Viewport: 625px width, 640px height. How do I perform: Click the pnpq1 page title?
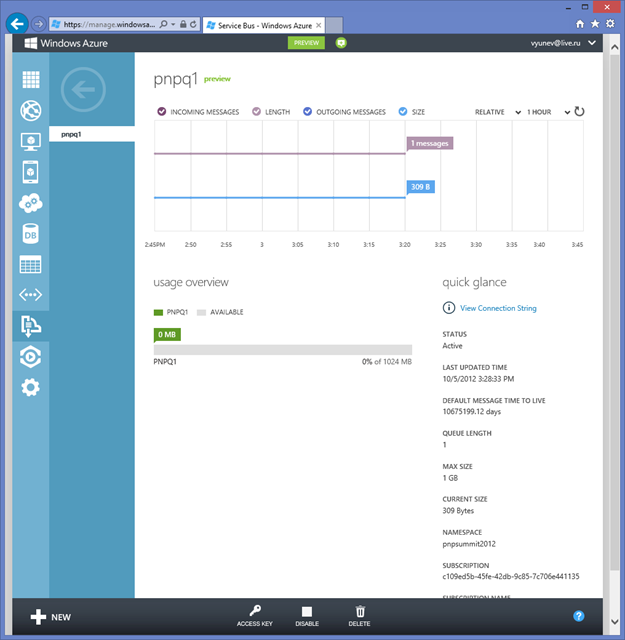[x=176, y=79]
